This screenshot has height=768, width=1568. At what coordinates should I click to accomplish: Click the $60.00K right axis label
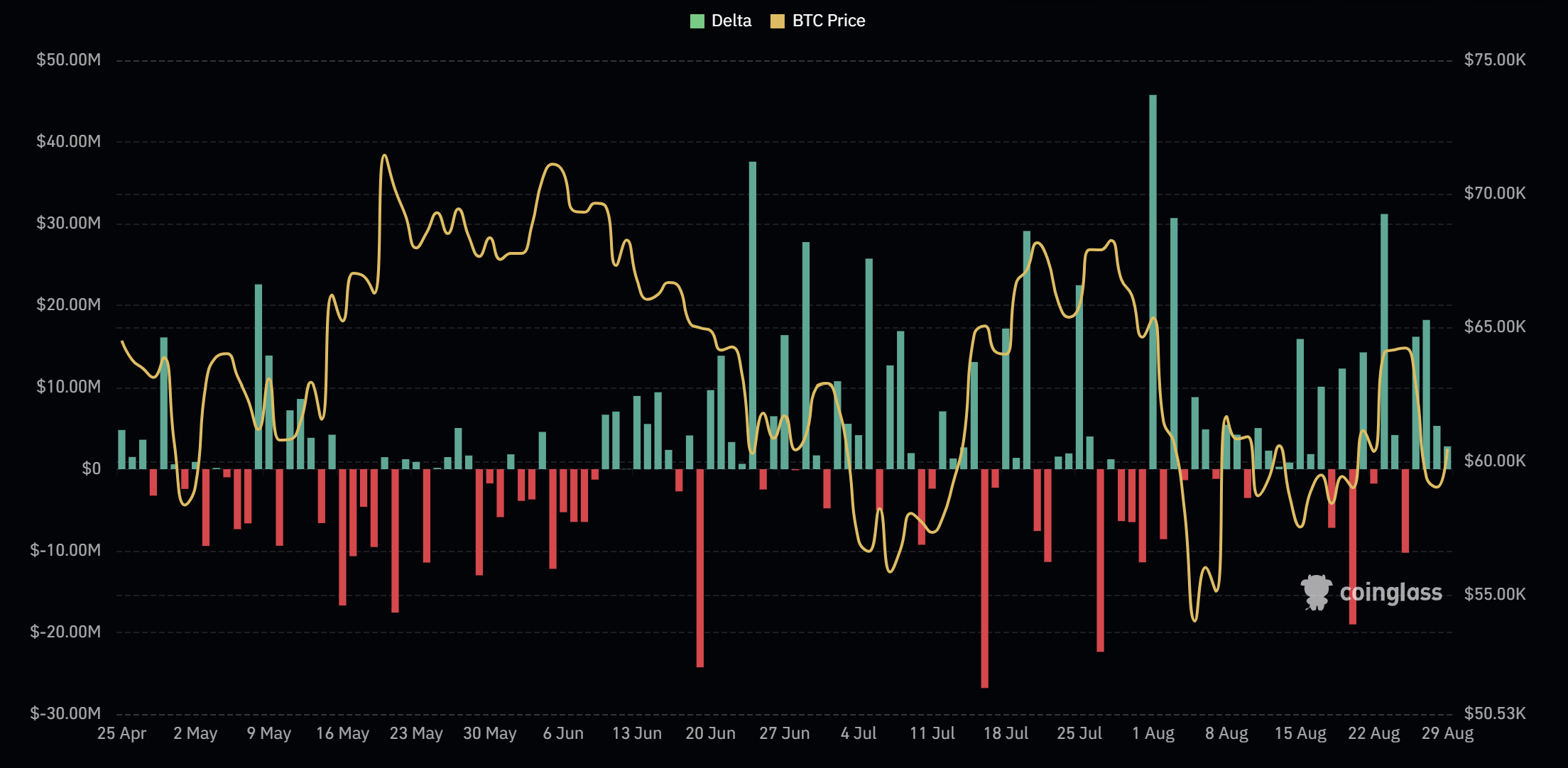pyautogui.click(x=1495, y=461)
